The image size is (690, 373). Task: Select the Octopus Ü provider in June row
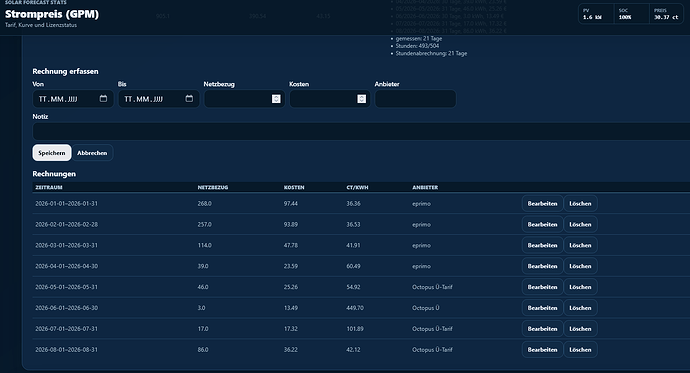pos(426,308)
